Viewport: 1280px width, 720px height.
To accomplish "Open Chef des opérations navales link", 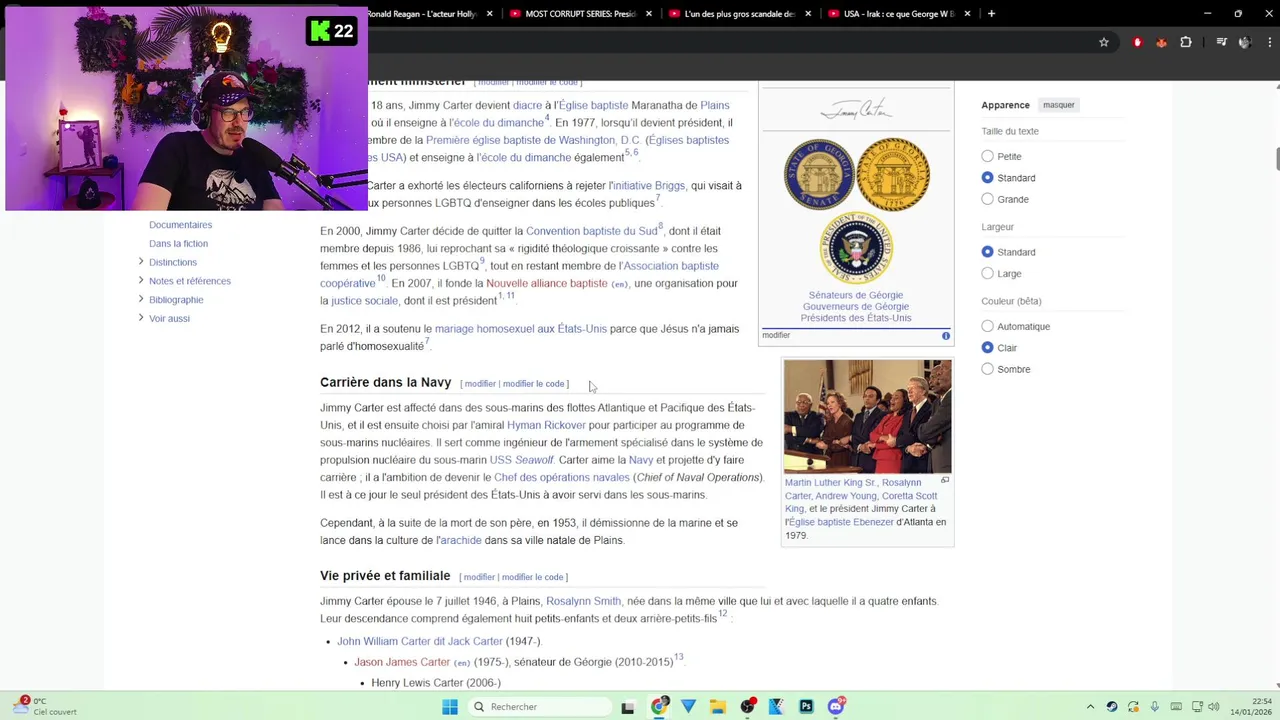I will [562, 478].
